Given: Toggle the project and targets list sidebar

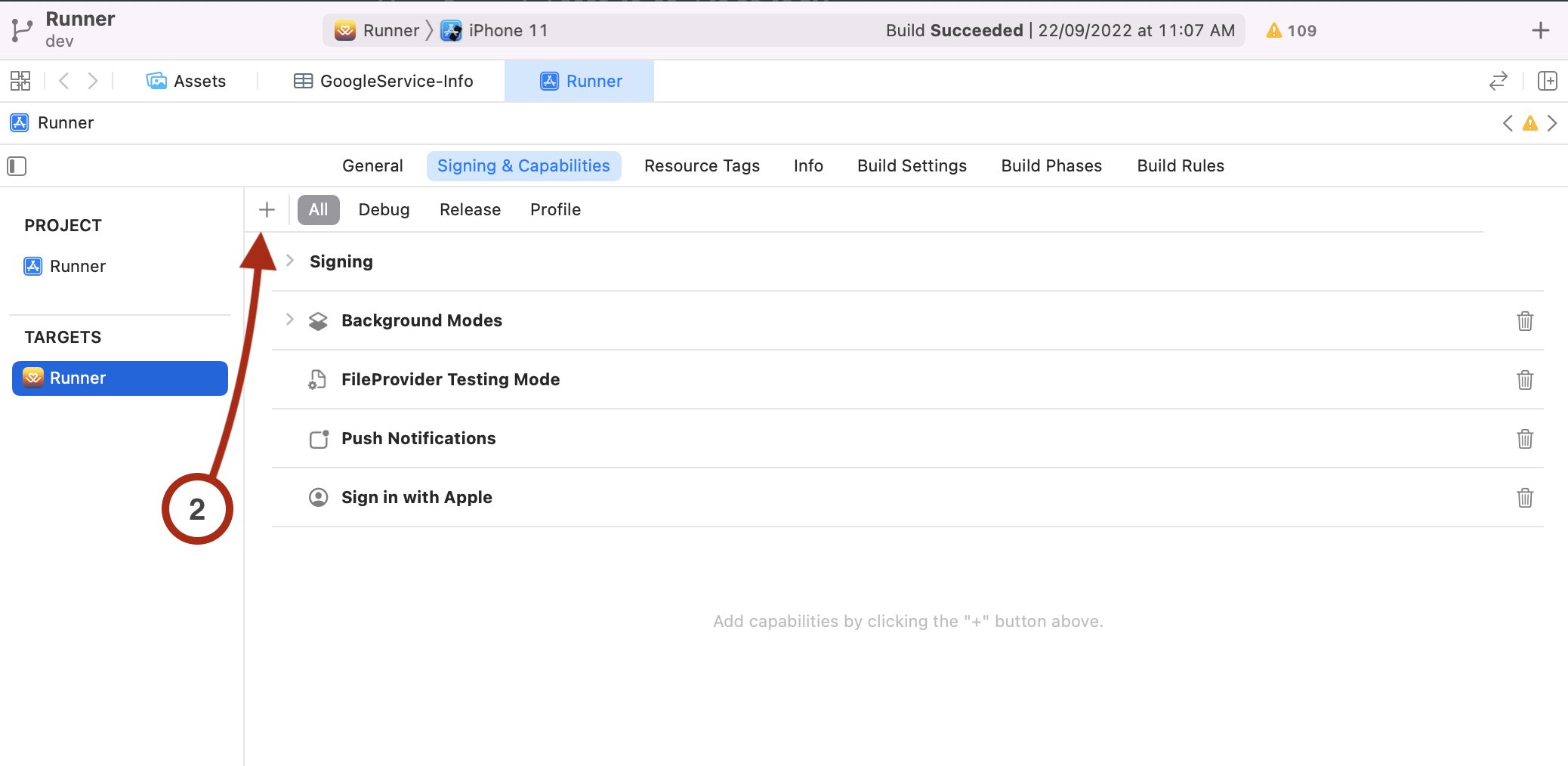Looking at the screenshot, I should (17, 165).
